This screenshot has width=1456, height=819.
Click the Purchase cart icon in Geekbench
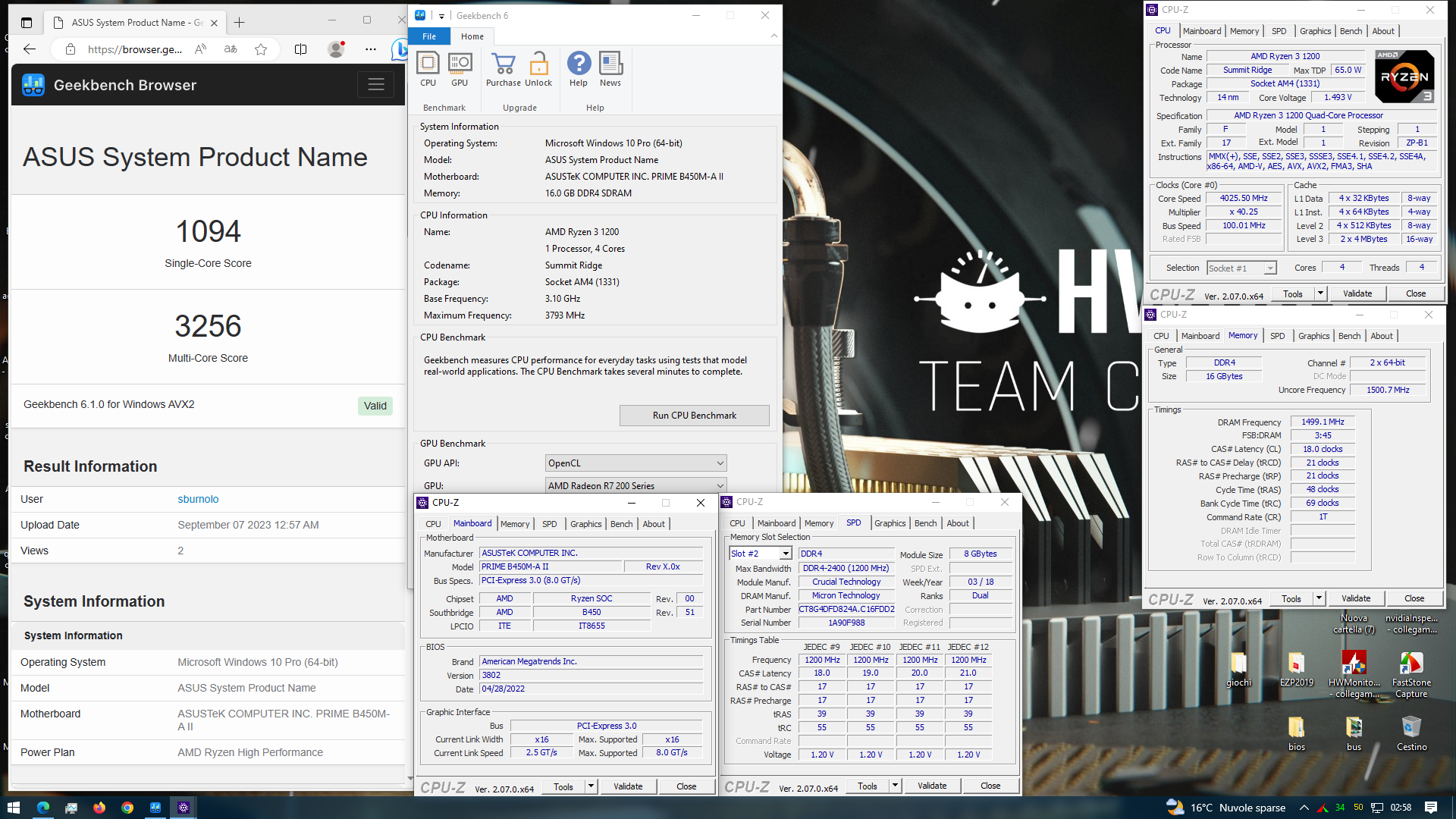click(x=503, y=69)
